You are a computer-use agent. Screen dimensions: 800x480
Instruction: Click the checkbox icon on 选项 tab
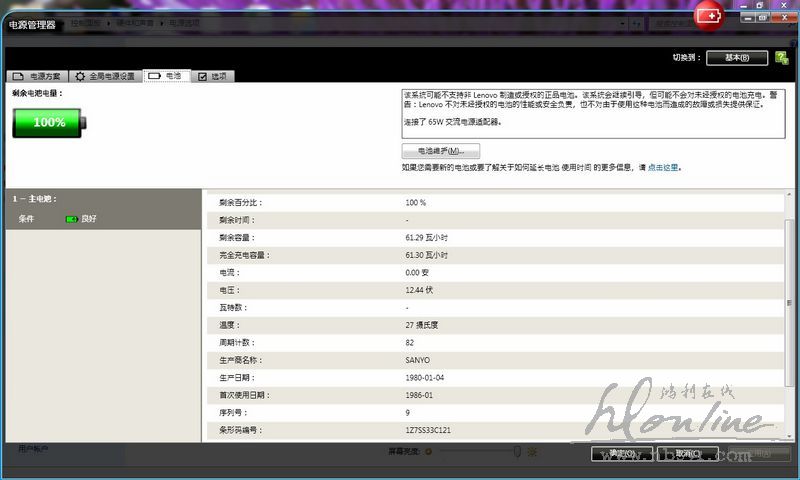pos(202,76)
